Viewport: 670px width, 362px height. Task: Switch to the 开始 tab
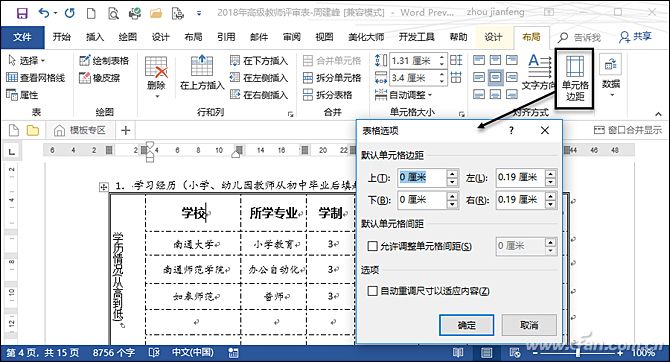[x=62, y=37]
